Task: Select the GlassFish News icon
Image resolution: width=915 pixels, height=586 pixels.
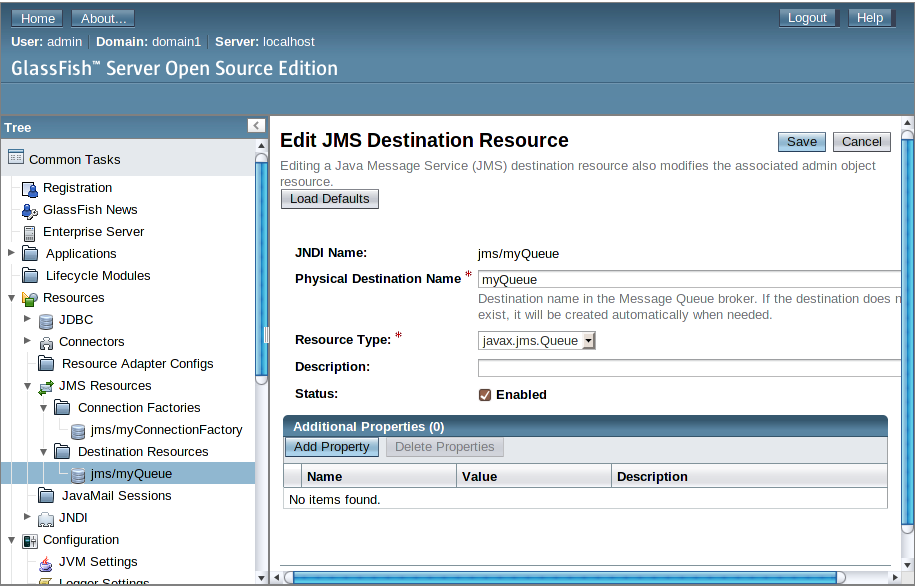Action: pyautogui.click(x=30, y=209)
